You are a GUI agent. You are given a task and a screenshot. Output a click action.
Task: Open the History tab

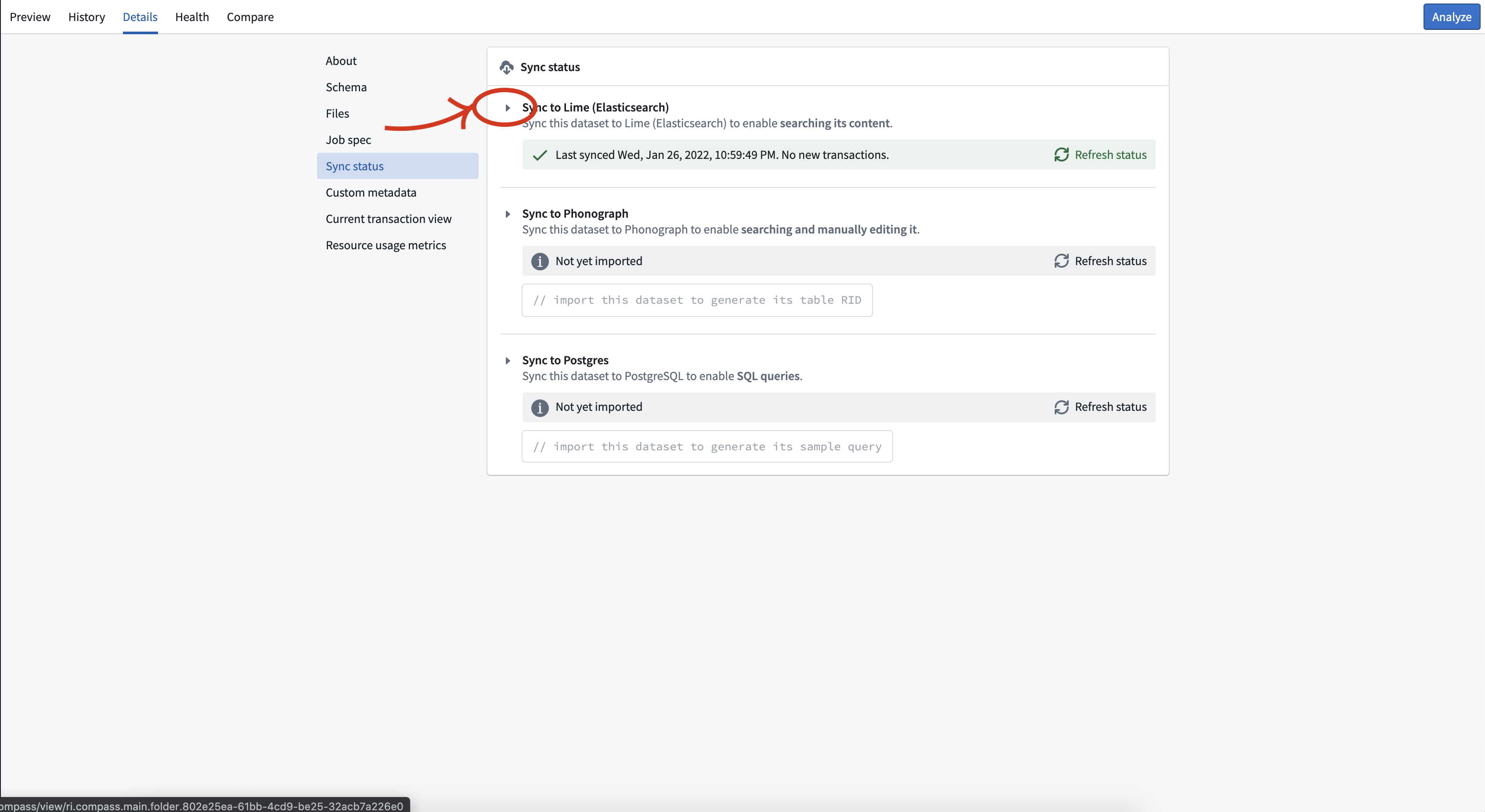point(87,17)
